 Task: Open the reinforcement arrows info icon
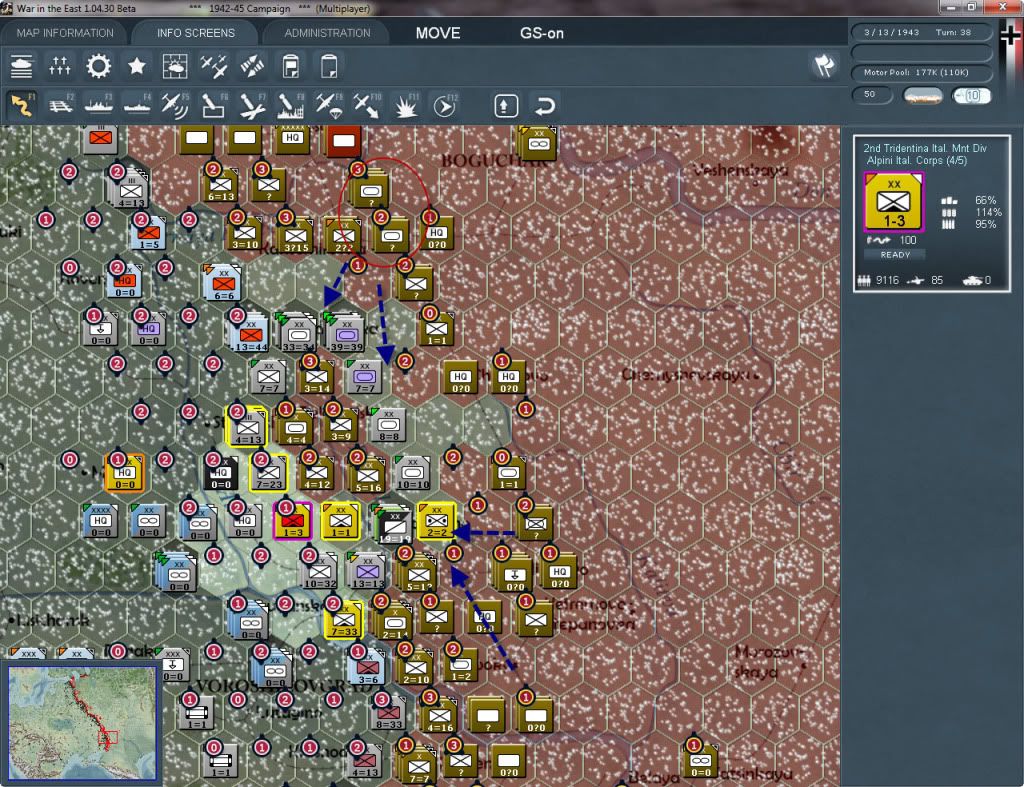pos(252,67)
